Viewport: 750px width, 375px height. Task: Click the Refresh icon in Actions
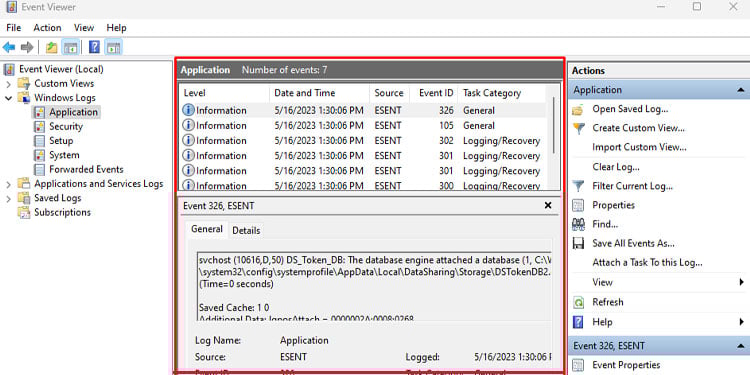(578, 302)
